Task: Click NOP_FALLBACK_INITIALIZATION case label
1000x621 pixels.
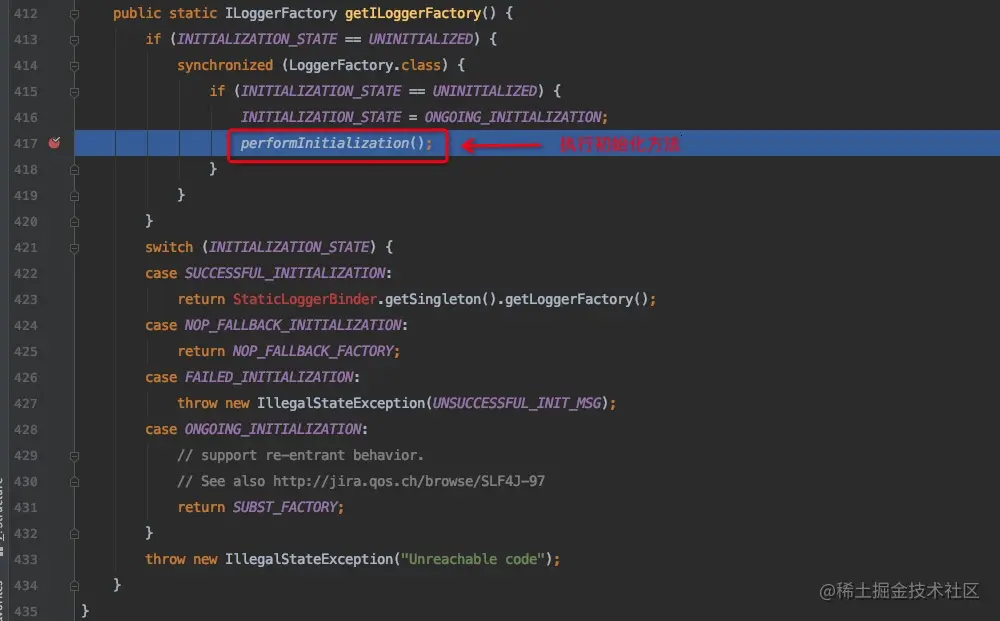Action: [x=293, y=325]
